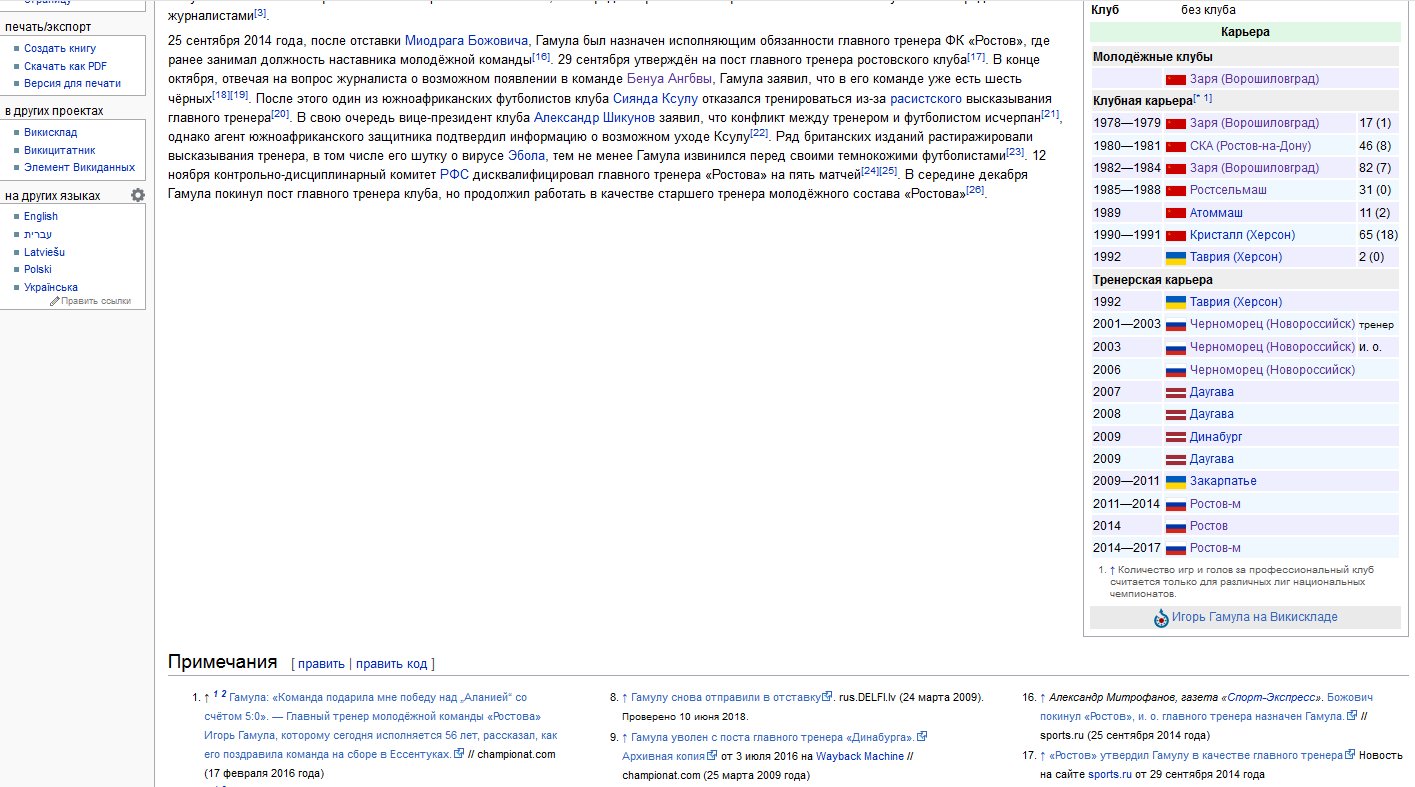Open Эбола link in text
This screenshot has width=1415, height=787.
pos(526,155)
